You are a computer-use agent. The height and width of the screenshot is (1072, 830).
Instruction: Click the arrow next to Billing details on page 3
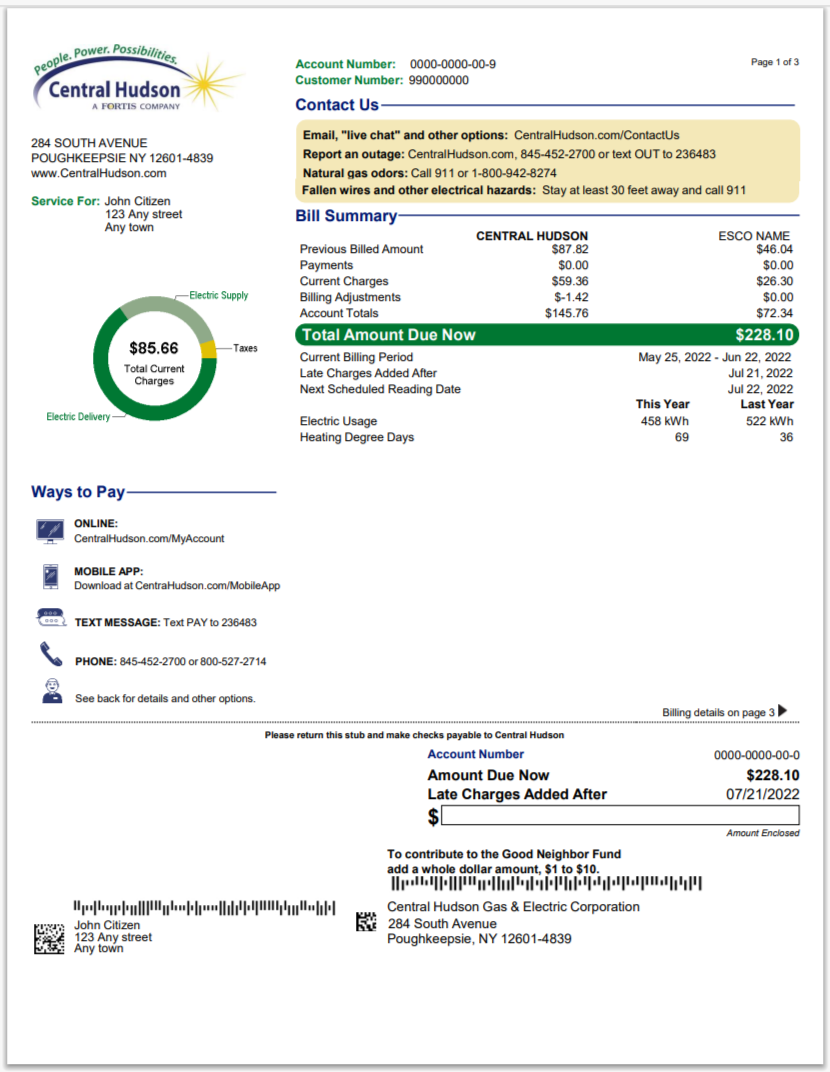tap(782, 710)
